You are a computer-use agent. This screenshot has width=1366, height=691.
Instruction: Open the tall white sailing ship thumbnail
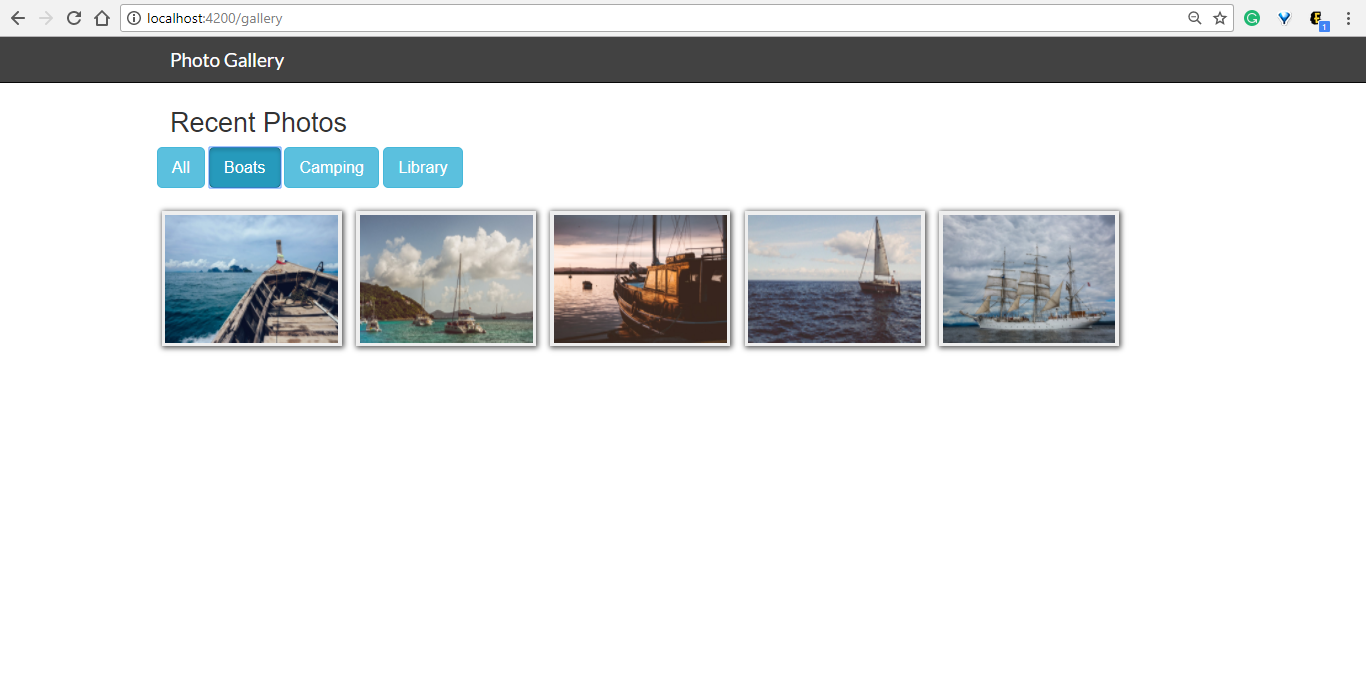(1029, 279)
